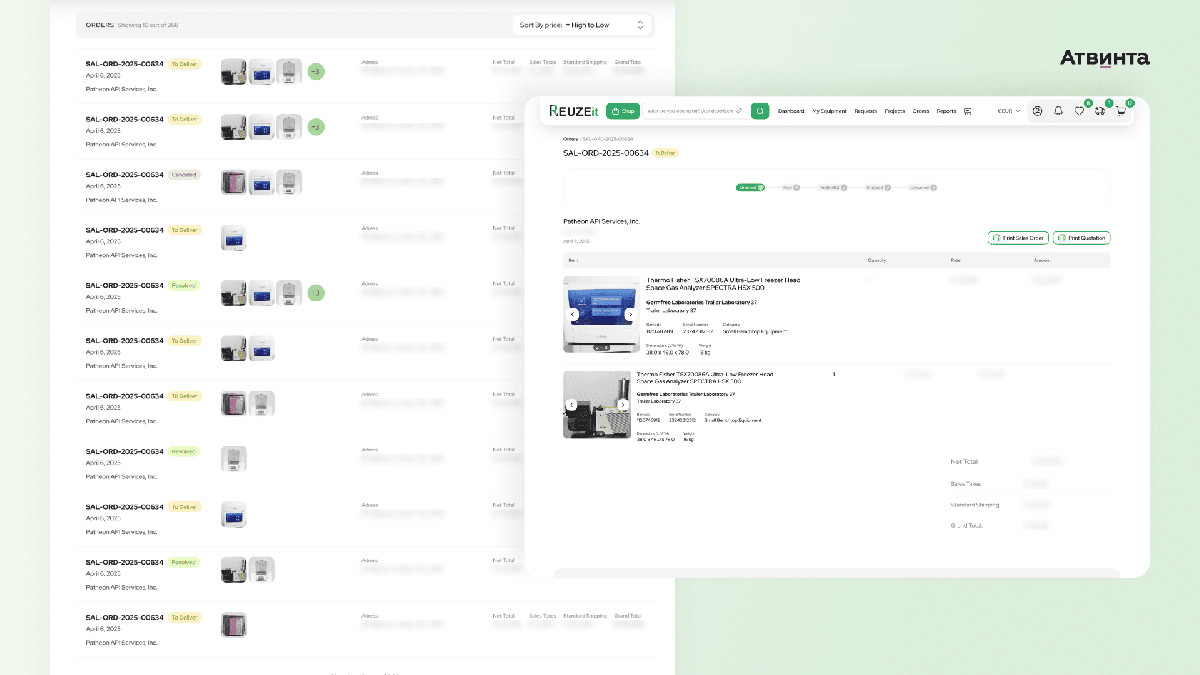Open notifications bell icon

(x=1058, y=111)
